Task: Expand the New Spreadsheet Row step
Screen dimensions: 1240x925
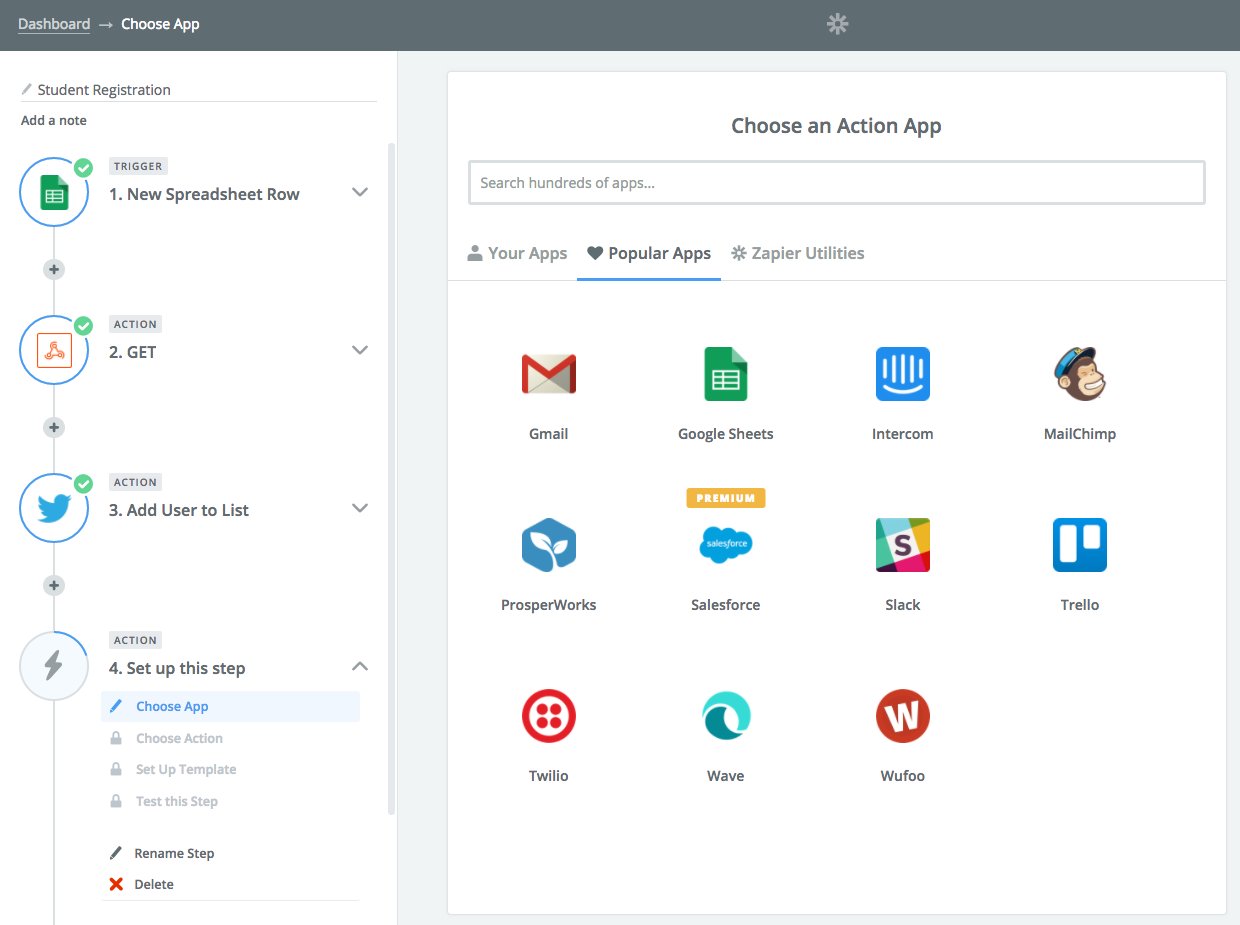Action: (360, 192)
